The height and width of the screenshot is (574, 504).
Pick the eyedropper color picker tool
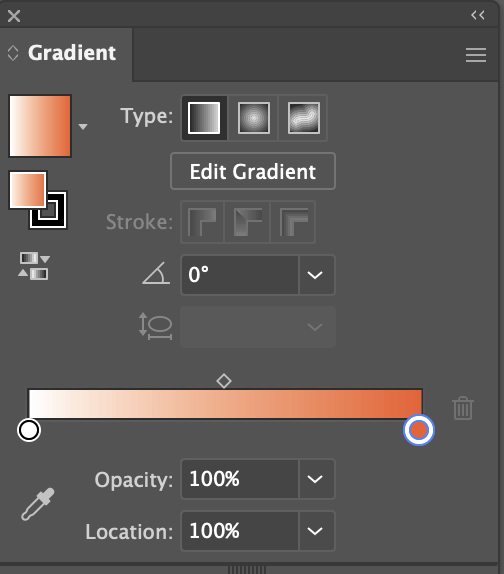click(38, 504)
